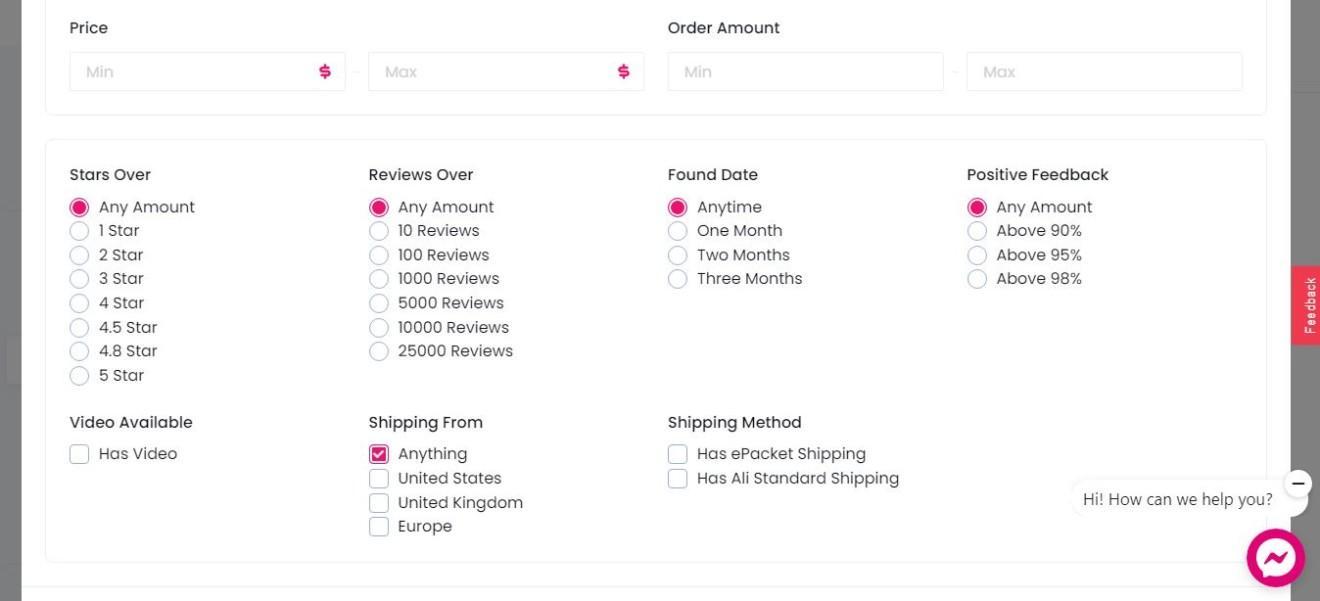Select Two Months found date

coord(678,255)
